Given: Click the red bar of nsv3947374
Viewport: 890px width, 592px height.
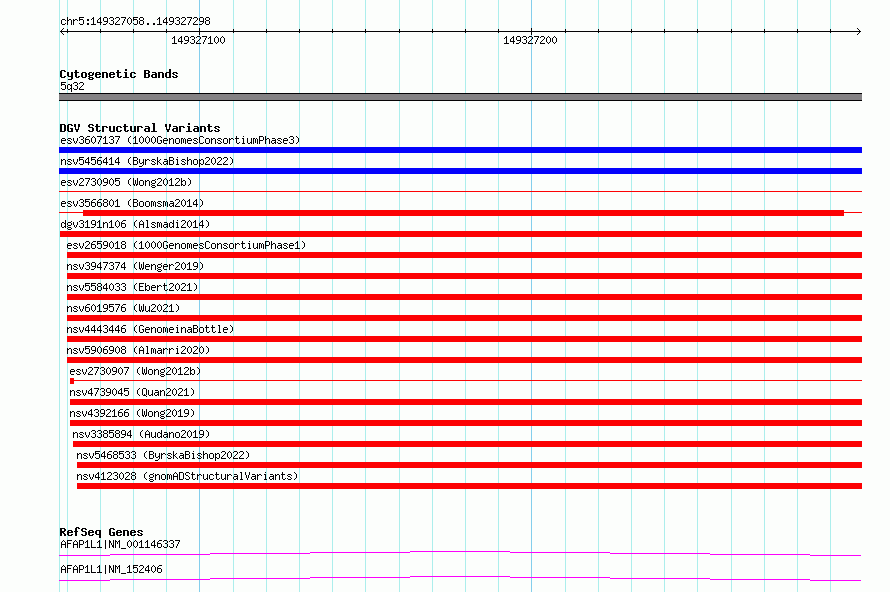Looking at the screenshot, I should tap(464, 276).
